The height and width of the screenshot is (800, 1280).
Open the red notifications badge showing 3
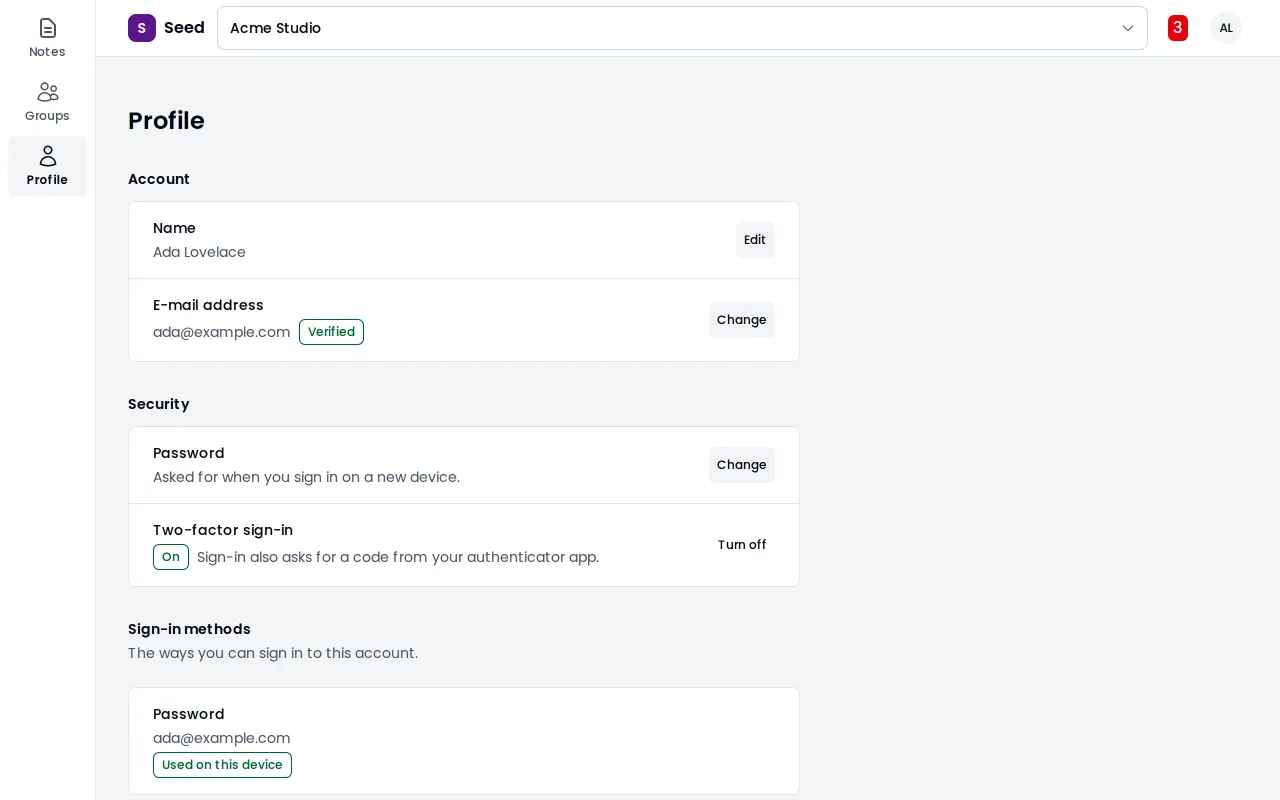[1178, 28]
